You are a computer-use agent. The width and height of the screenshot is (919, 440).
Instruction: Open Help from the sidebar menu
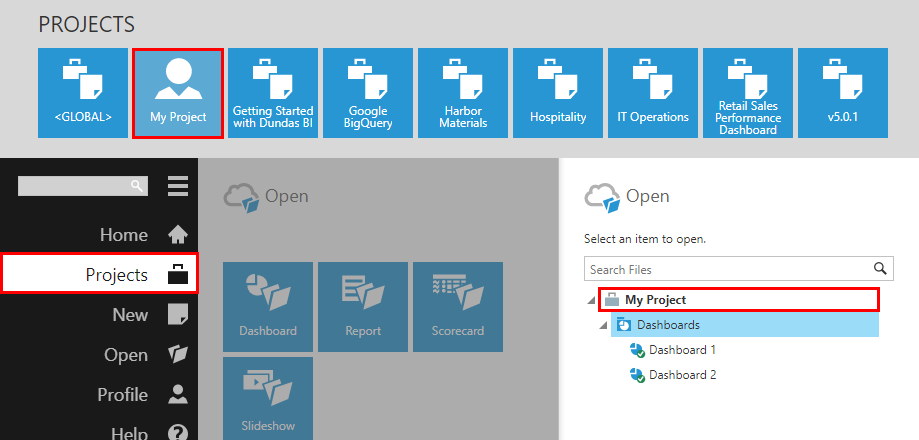pos(99,433)
